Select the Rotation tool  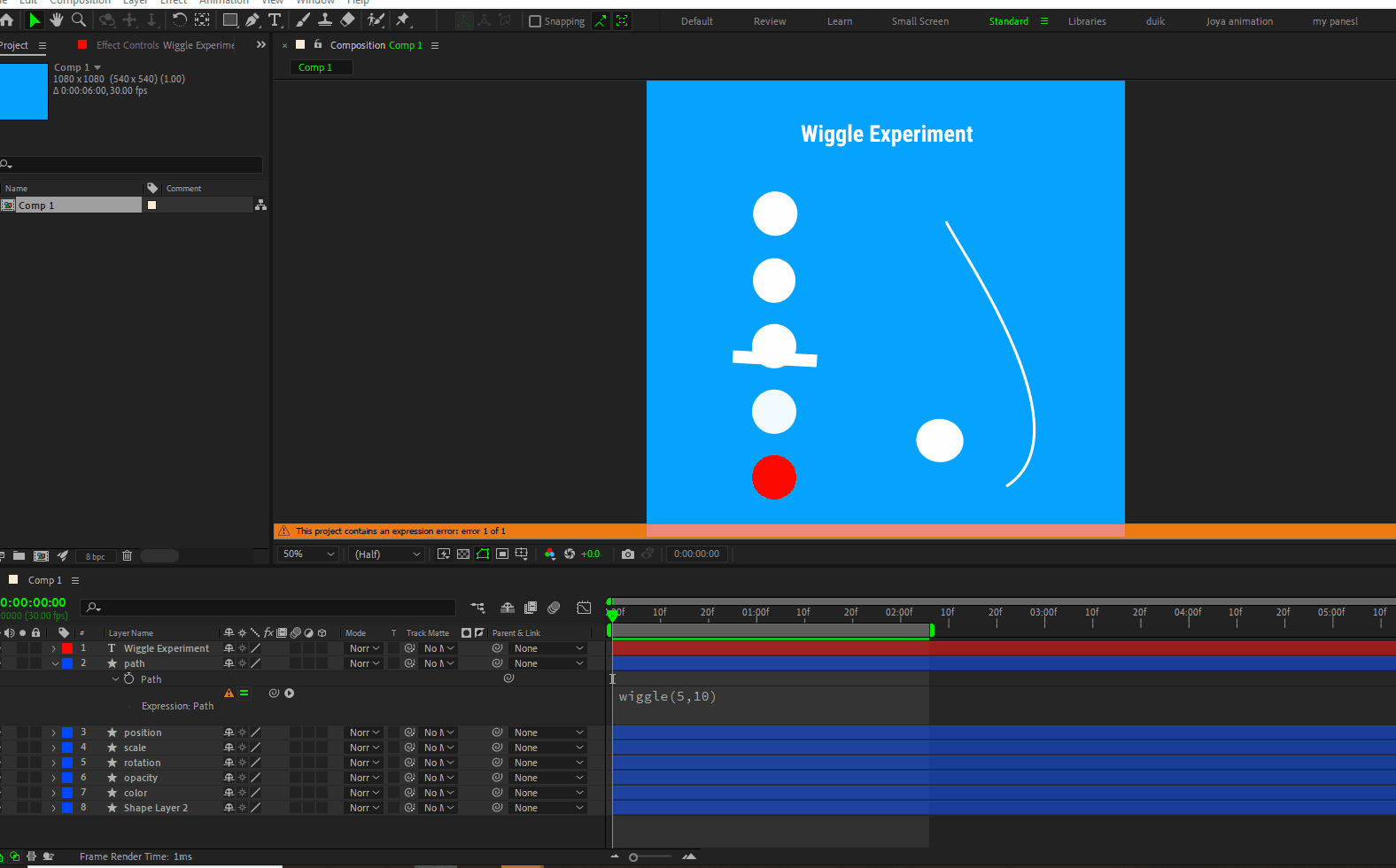click(180, 20)
